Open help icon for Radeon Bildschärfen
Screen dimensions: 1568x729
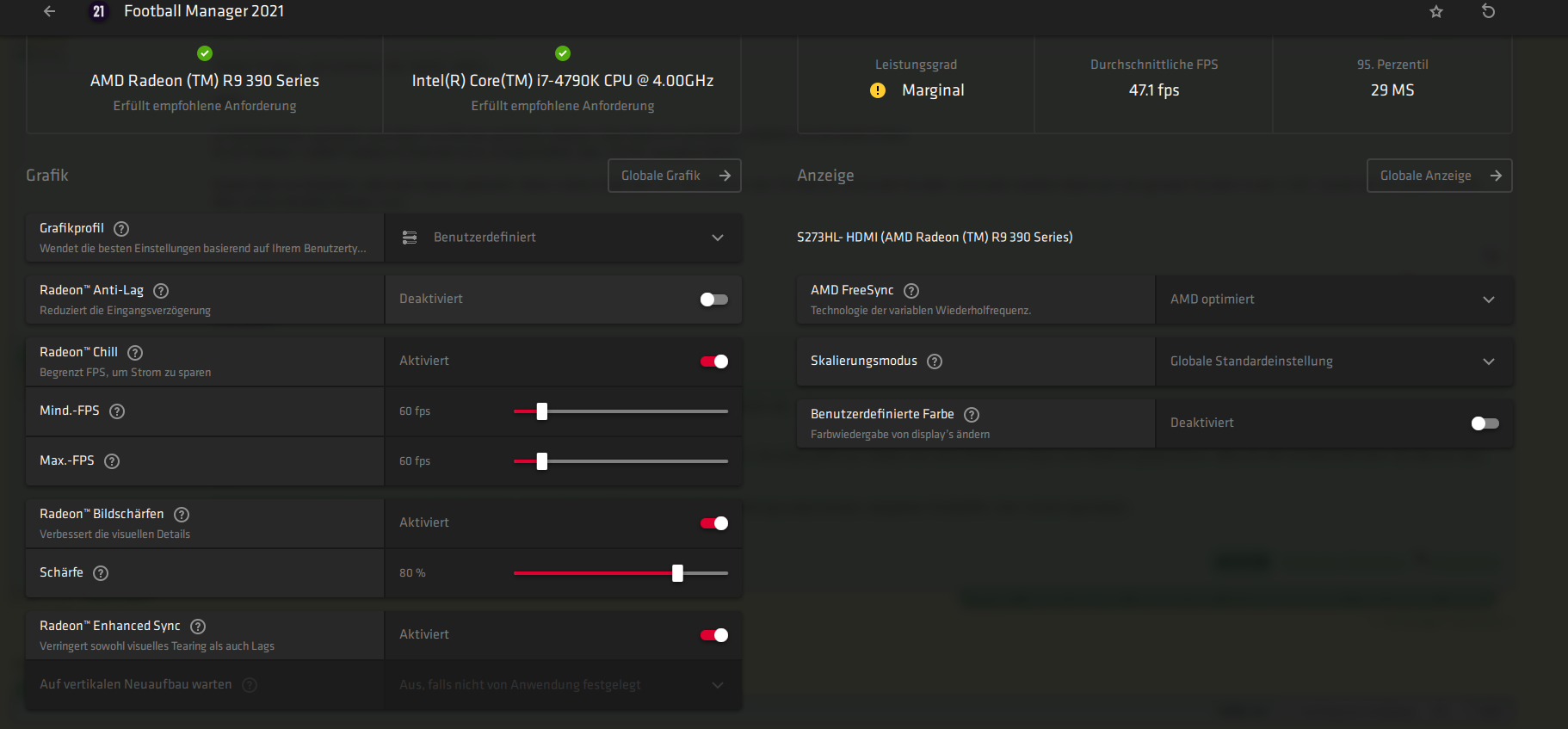pyautogui.click(x=182, y=515)
